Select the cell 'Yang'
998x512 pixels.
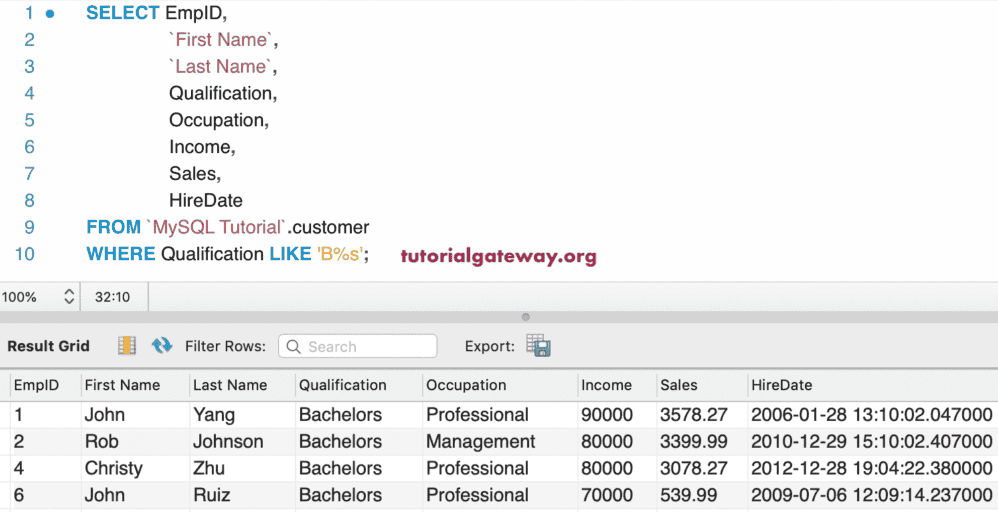214,415
